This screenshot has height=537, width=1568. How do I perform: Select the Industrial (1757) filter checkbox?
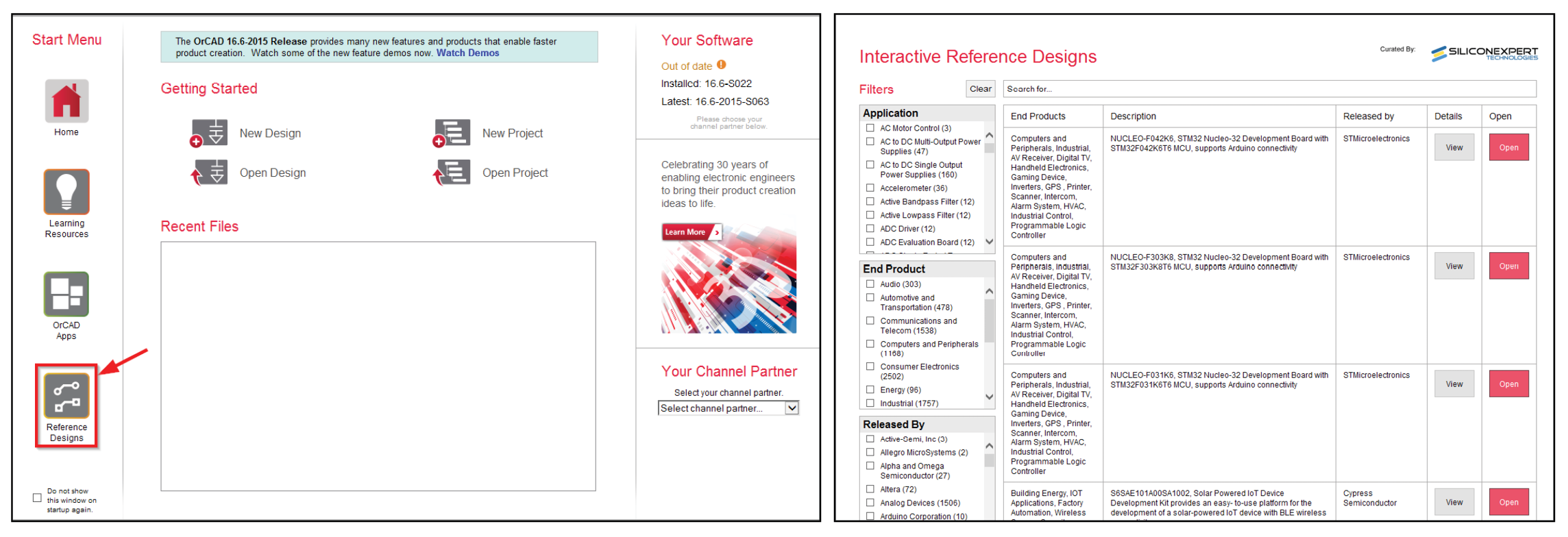tap(870, 403)
